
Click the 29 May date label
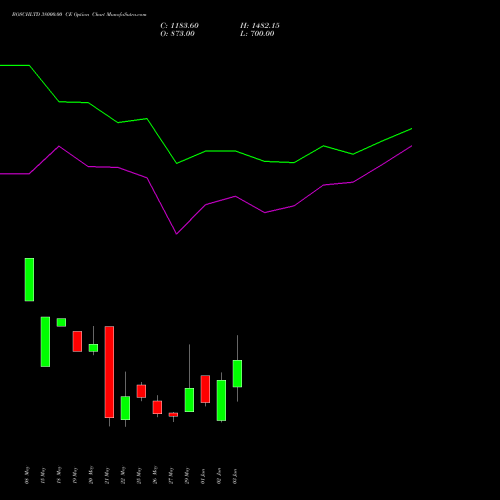pos(187,475)
